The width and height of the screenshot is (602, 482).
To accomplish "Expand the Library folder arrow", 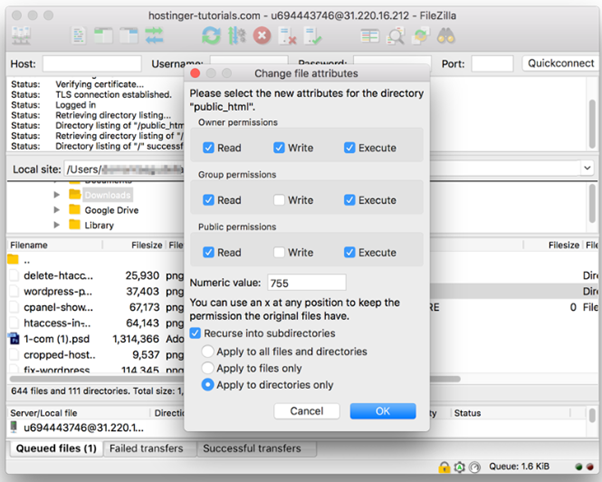I will pos(56,226).
